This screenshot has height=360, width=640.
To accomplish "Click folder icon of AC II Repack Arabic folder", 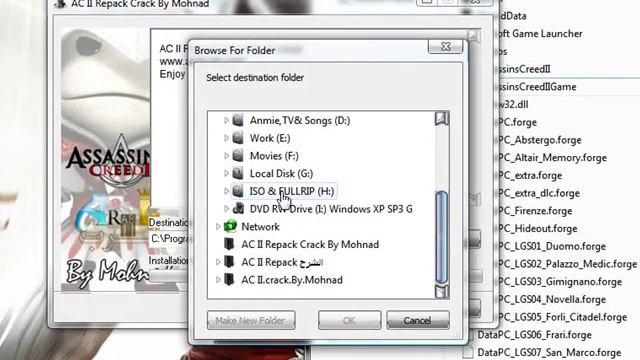I will pyautogui.click(x=229, y=262).
